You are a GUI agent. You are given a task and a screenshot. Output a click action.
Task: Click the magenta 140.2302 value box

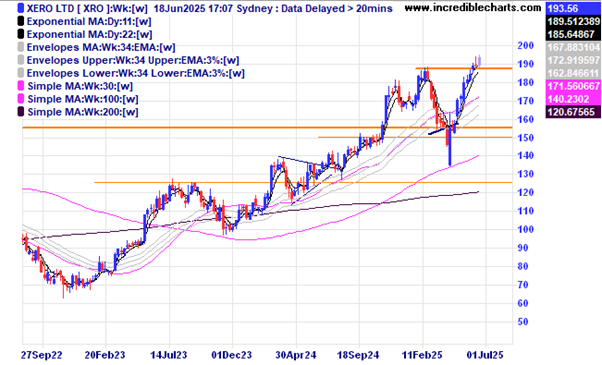click(573, 99)
